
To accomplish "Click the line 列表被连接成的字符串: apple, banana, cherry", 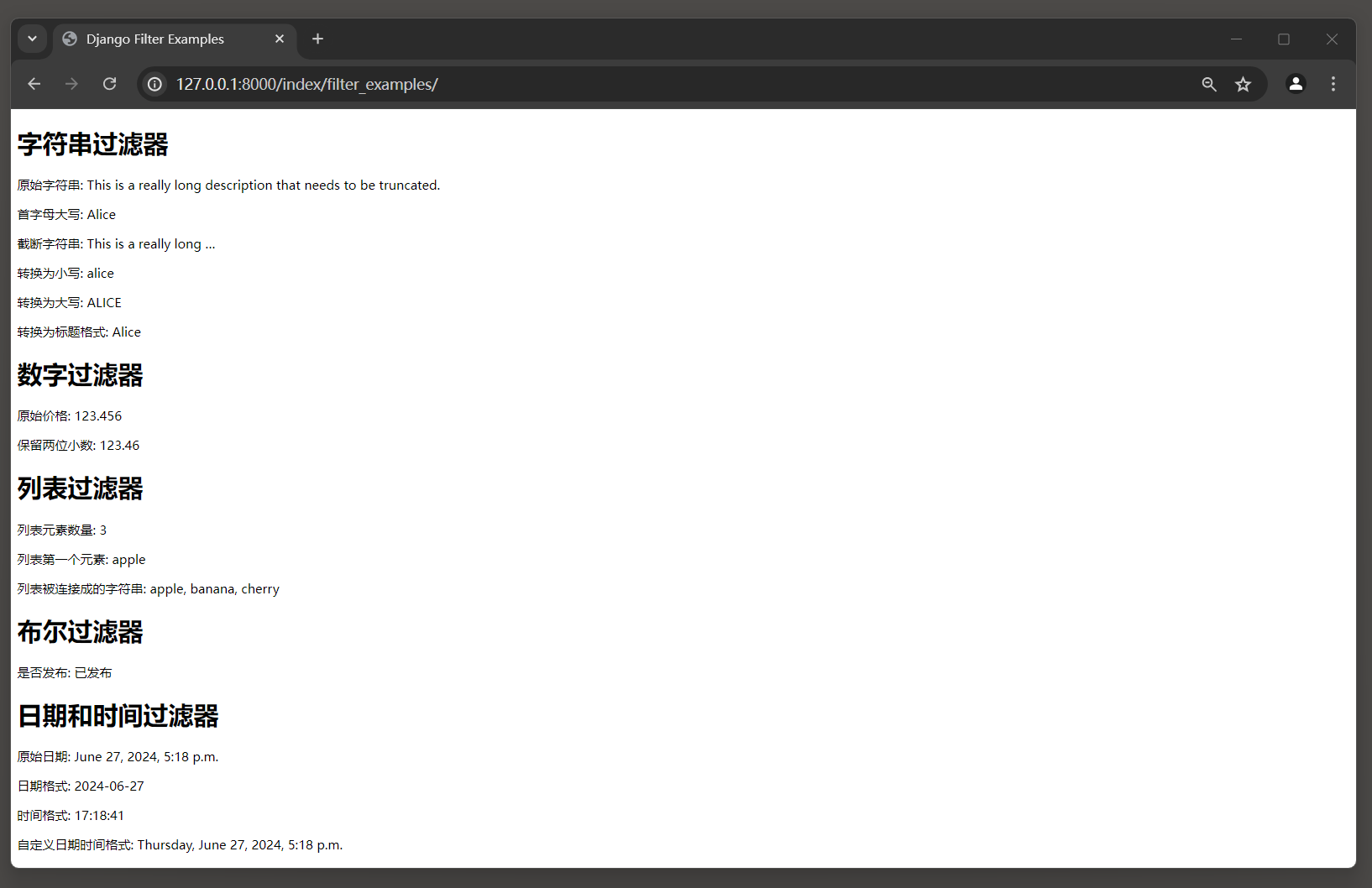I will click(149, 589).
